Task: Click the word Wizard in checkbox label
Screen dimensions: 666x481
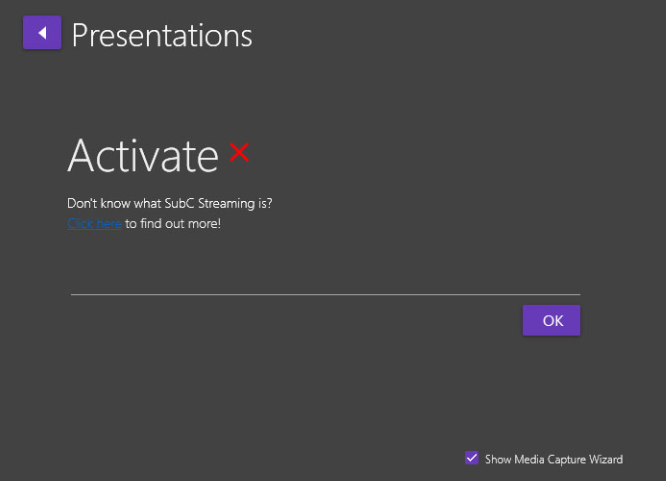Action: tap(605, 460)
